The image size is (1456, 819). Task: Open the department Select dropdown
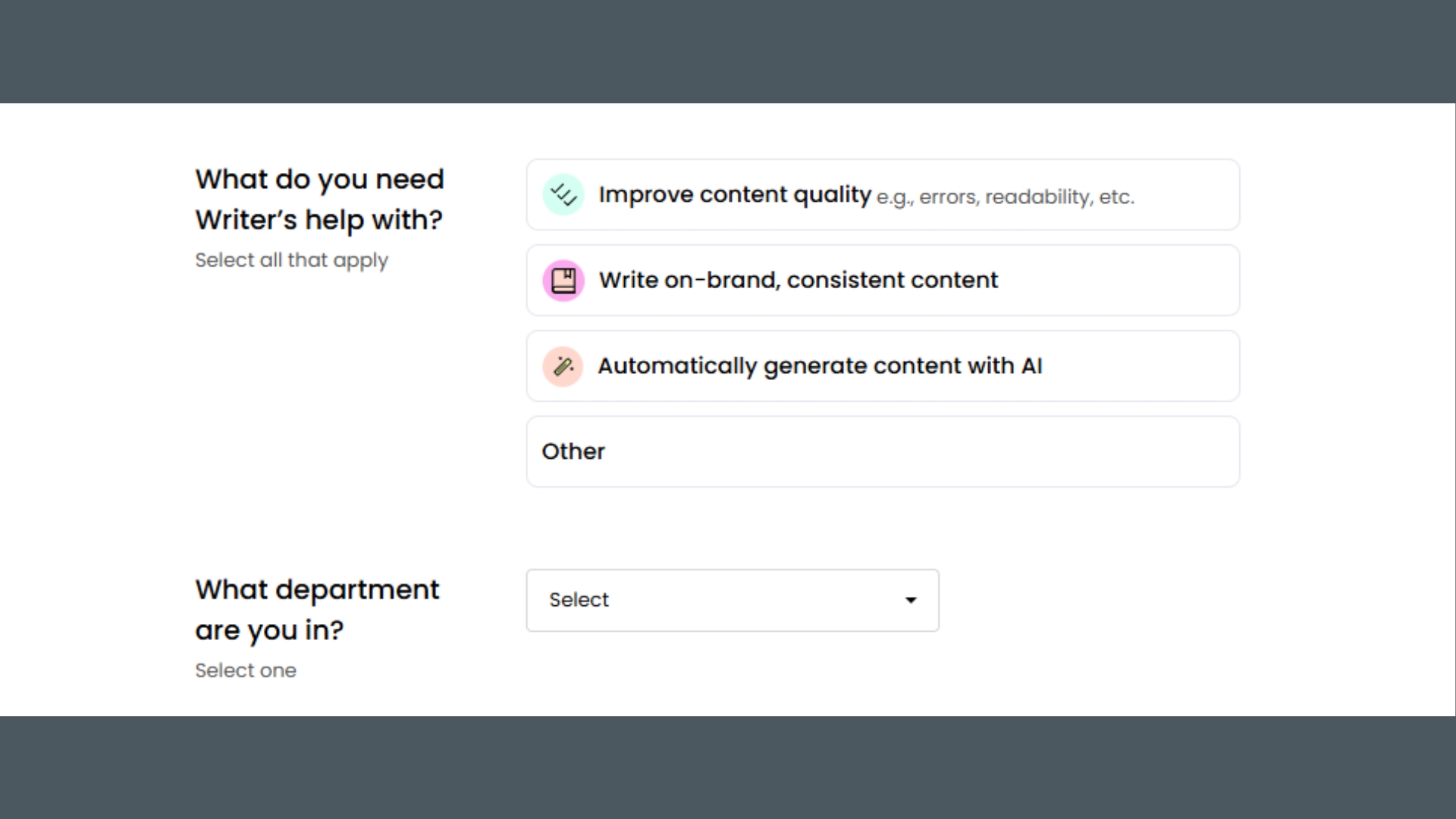click(732, 601)
